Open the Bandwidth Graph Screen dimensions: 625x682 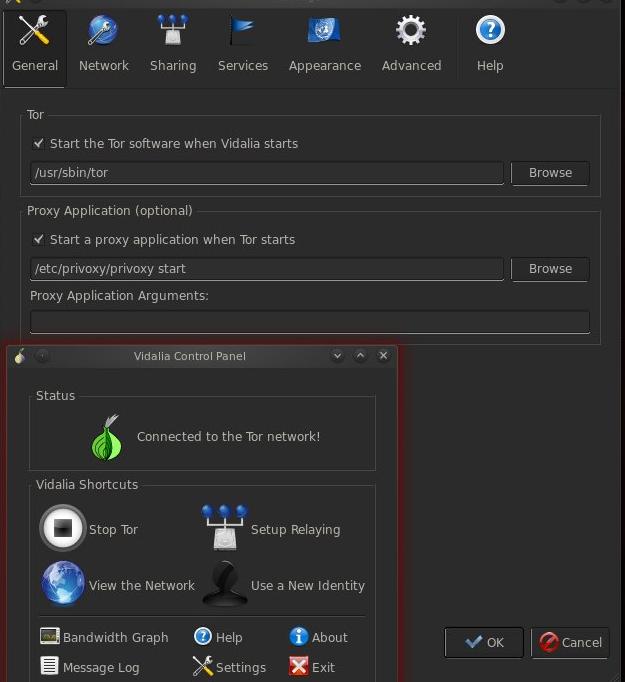tap(104, 637)
